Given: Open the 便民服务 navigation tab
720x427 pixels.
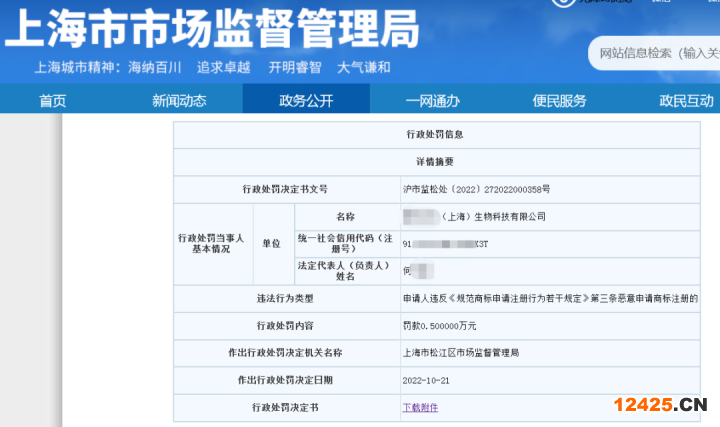Looking at the screenshot, I should [560, 101].
